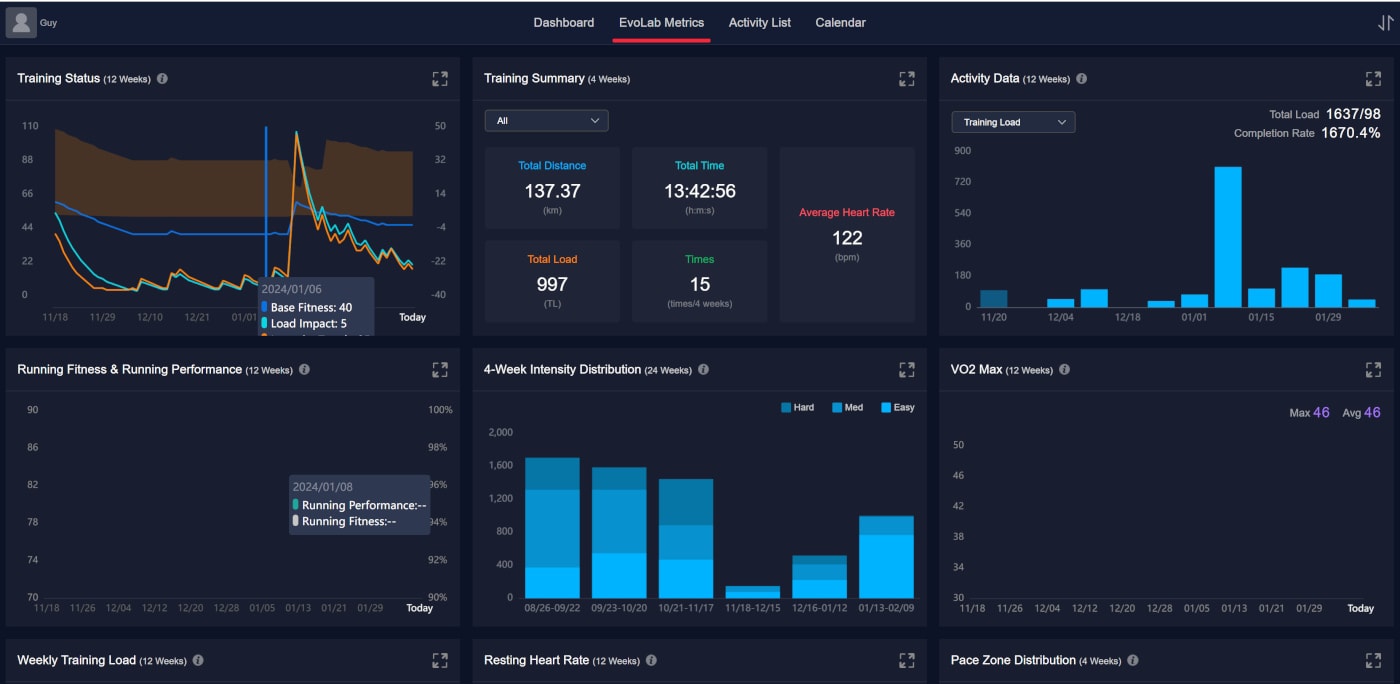Click info icon beside Running Fitness & Running Performance
Viewport: 1400px width, 684px height.
(304, 369)
